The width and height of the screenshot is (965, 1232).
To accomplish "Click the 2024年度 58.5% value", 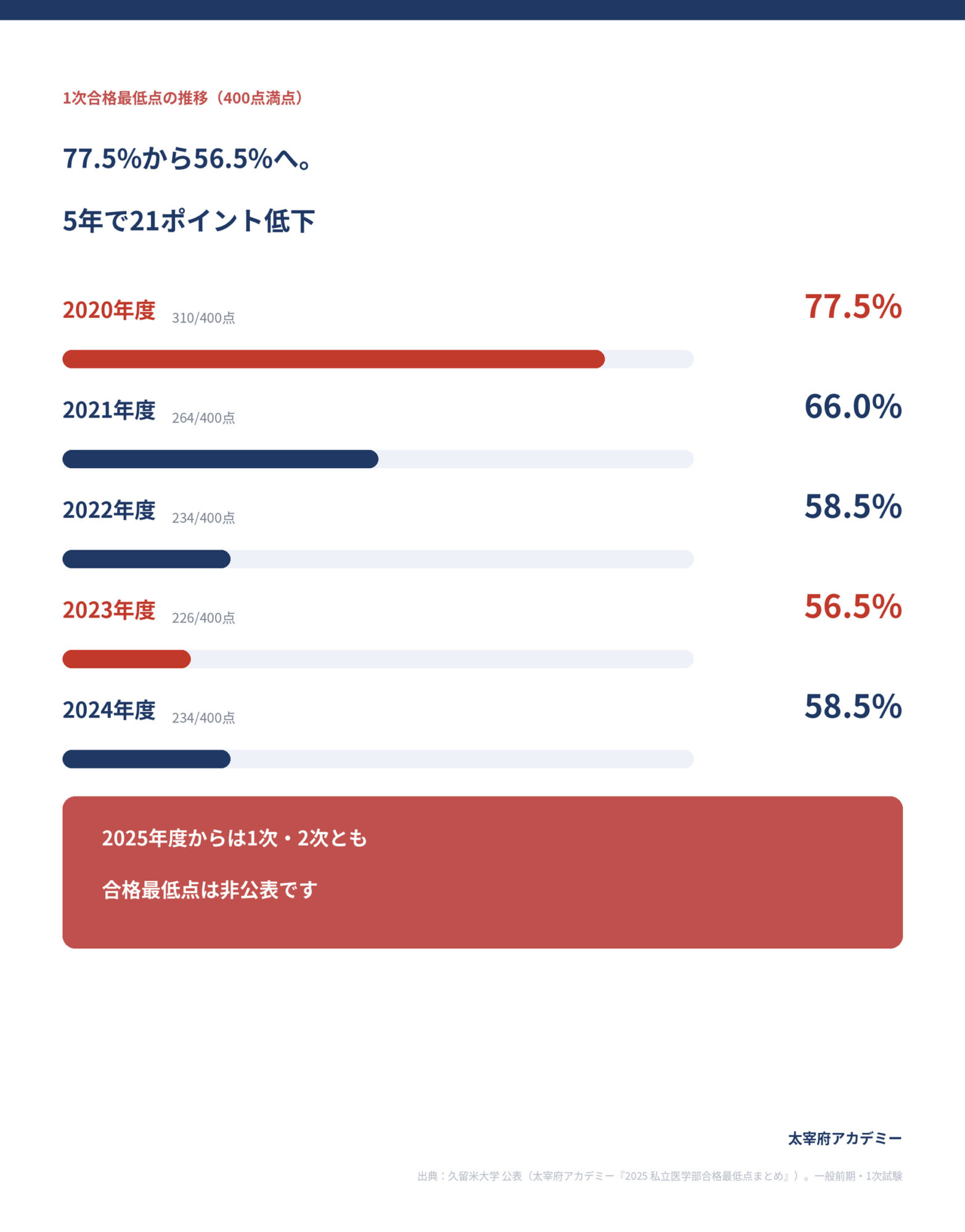I will (x=853, y=706).
